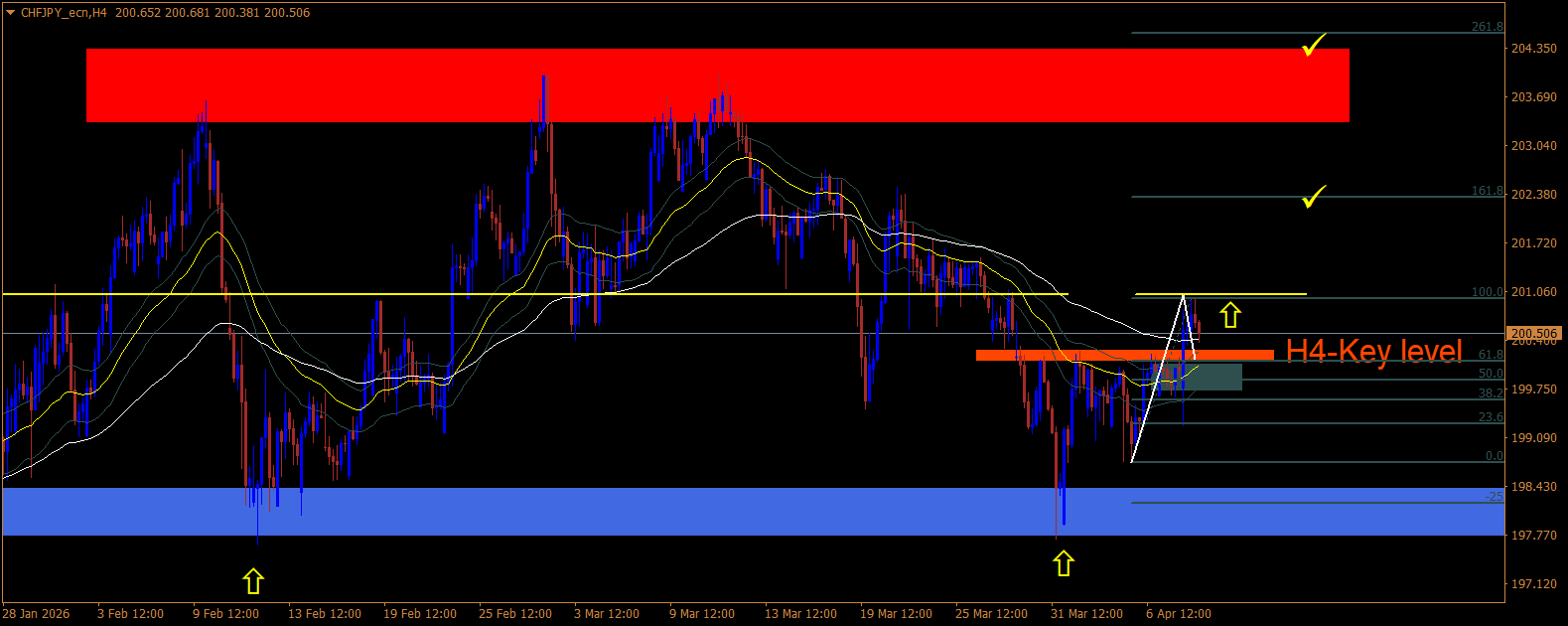Select the red resistance zone rectangle
Viewport: 1568px width, 626px height.
[718, 85]
